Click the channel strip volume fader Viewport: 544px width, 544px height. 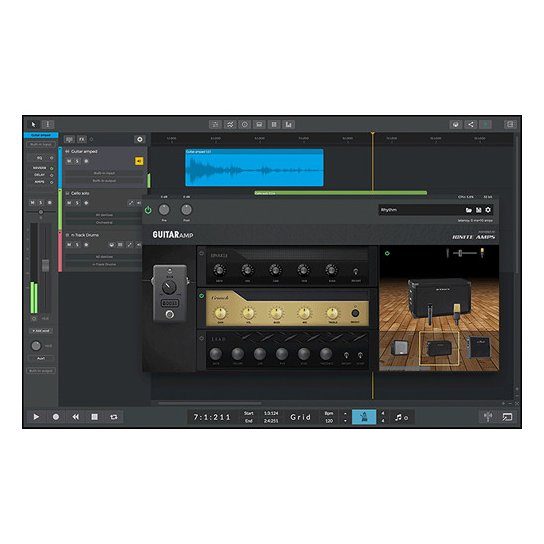[45, 265]
